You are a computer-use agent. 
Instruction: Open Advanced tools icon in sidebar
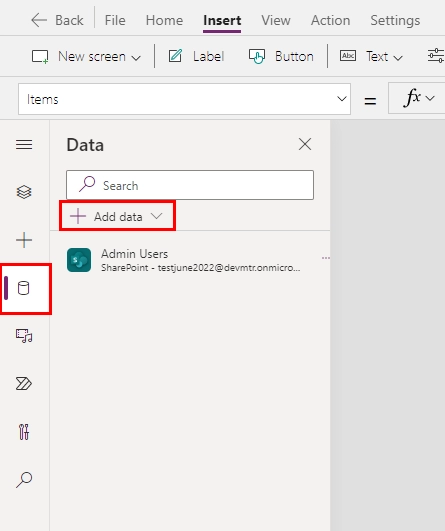24,432
